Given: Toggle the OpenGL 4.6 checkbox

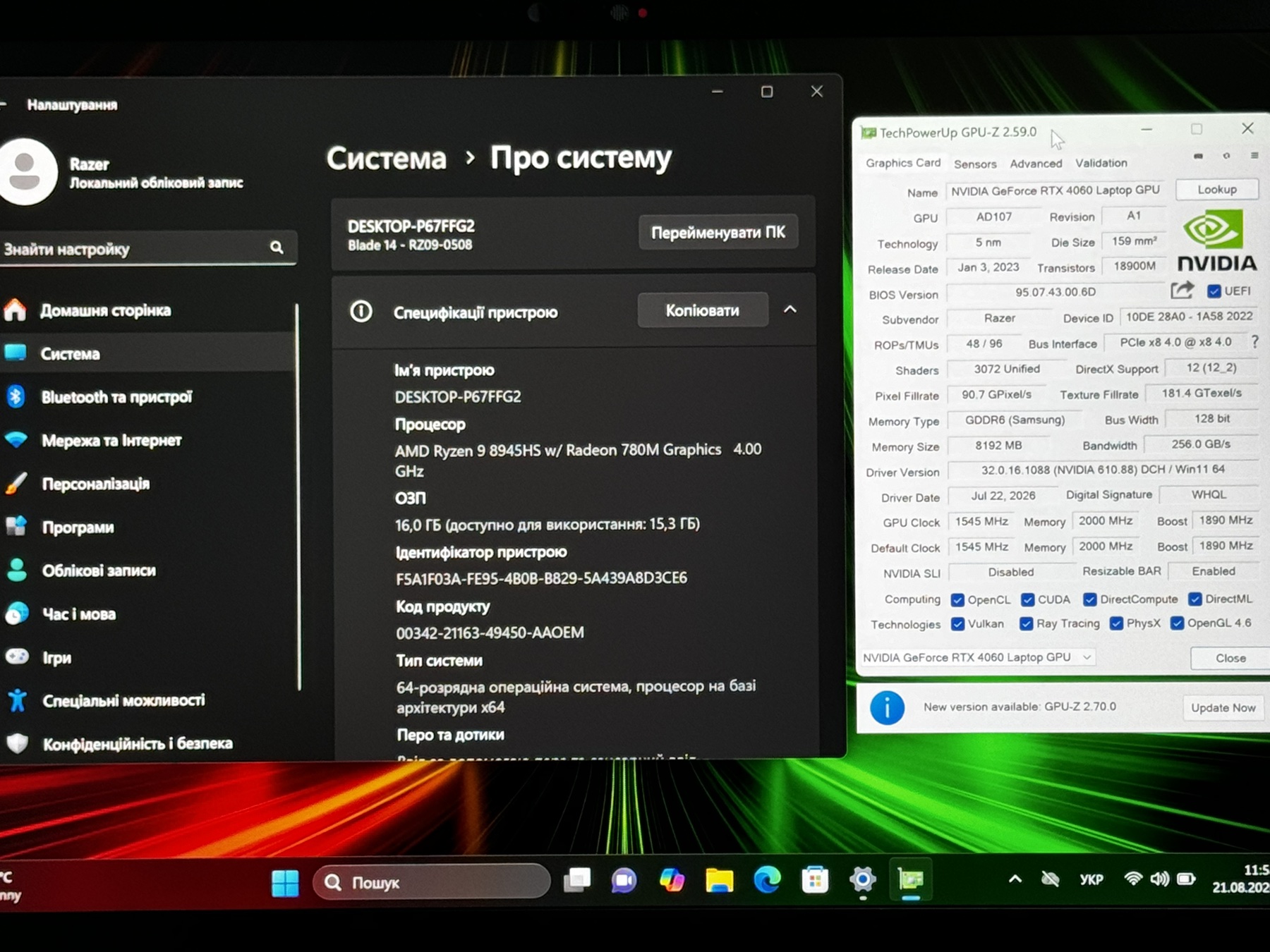Looking at the screenshot, I should coord(1177,623).
